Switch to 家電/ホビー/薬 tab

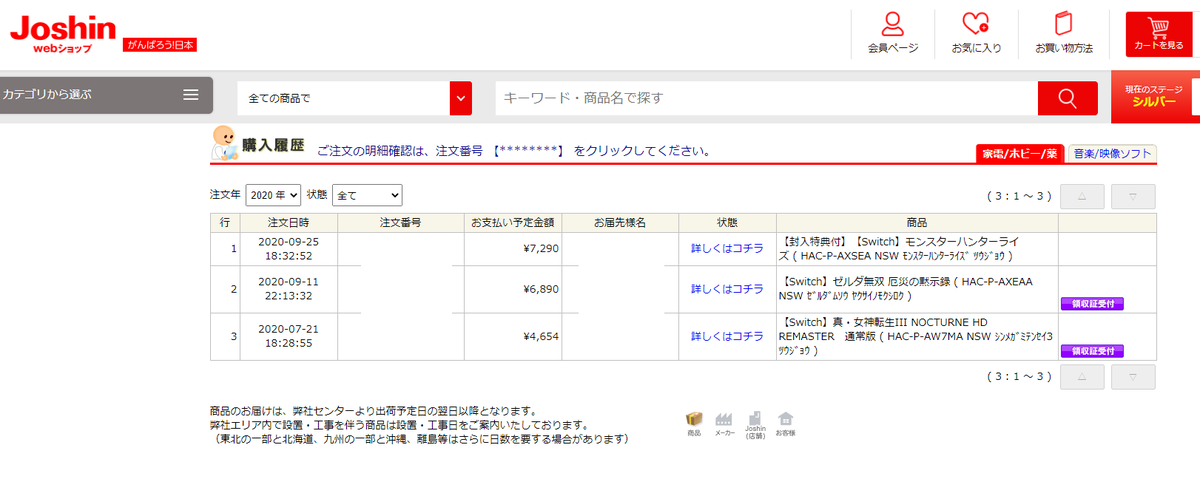coord(1019,154)
